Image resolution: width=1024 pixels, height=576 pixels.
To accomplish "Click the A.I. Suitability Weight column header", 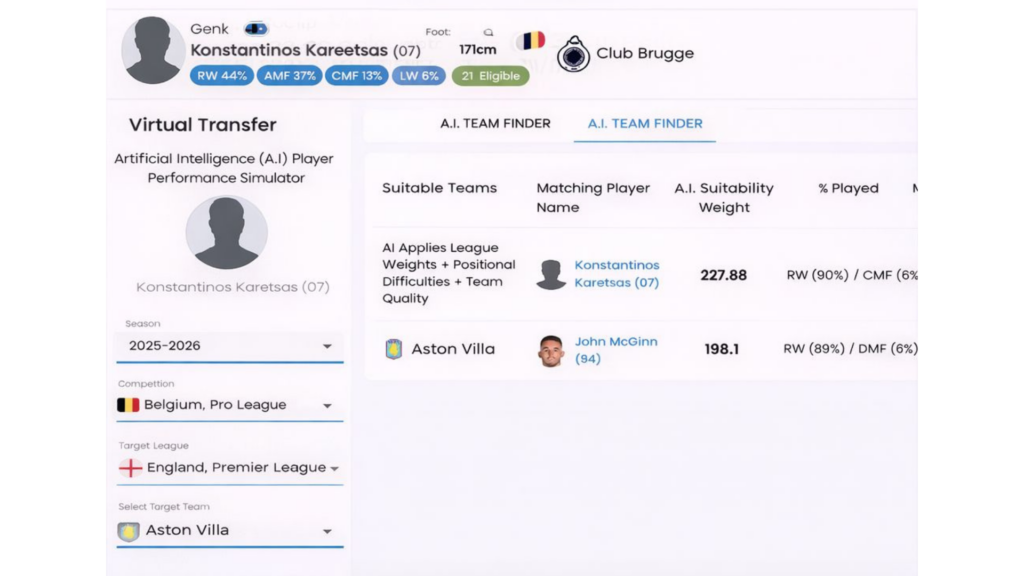I will click(x=724, y=198).
